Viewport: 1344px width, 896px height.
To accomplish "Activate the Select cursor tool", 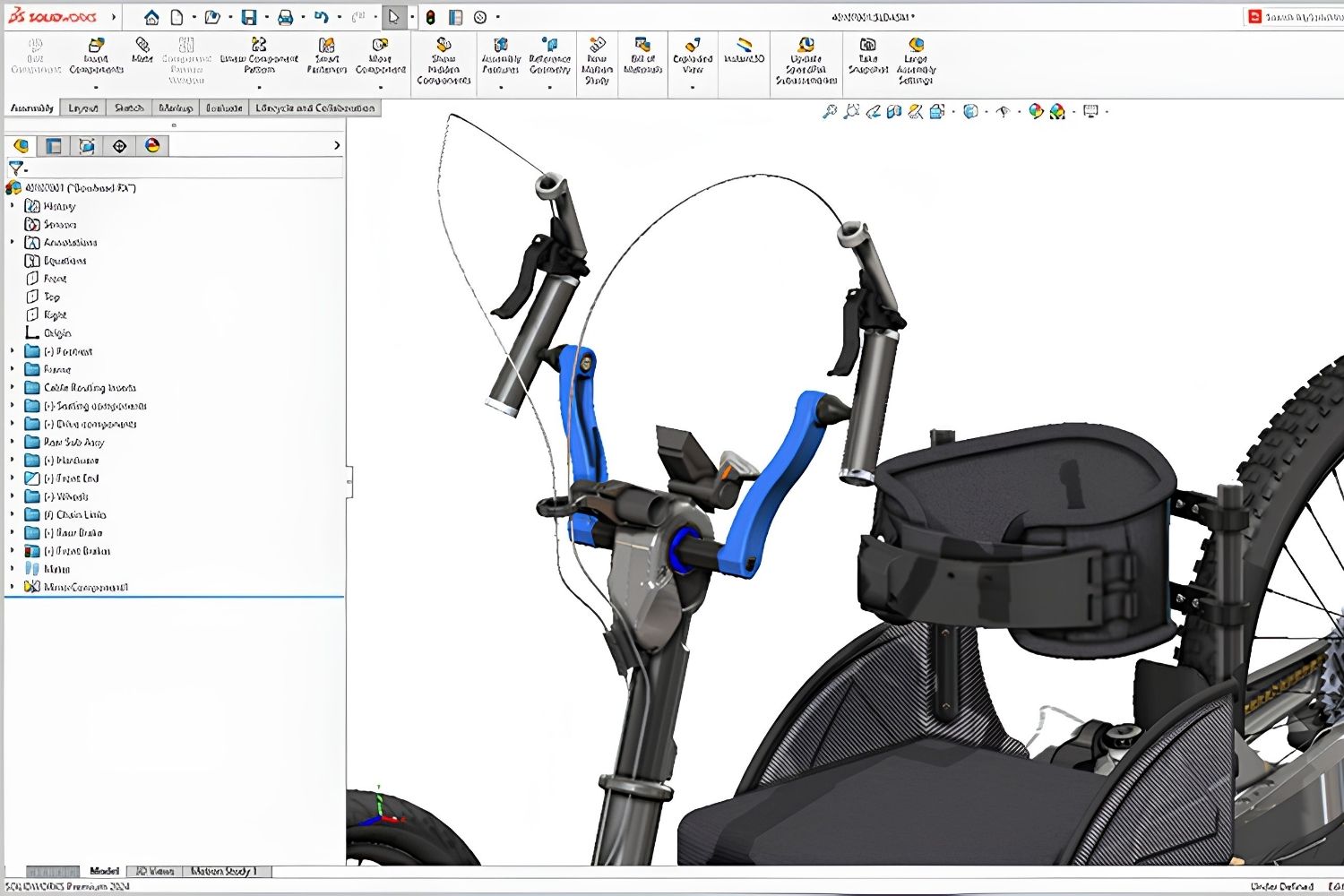I will (393, 17).
